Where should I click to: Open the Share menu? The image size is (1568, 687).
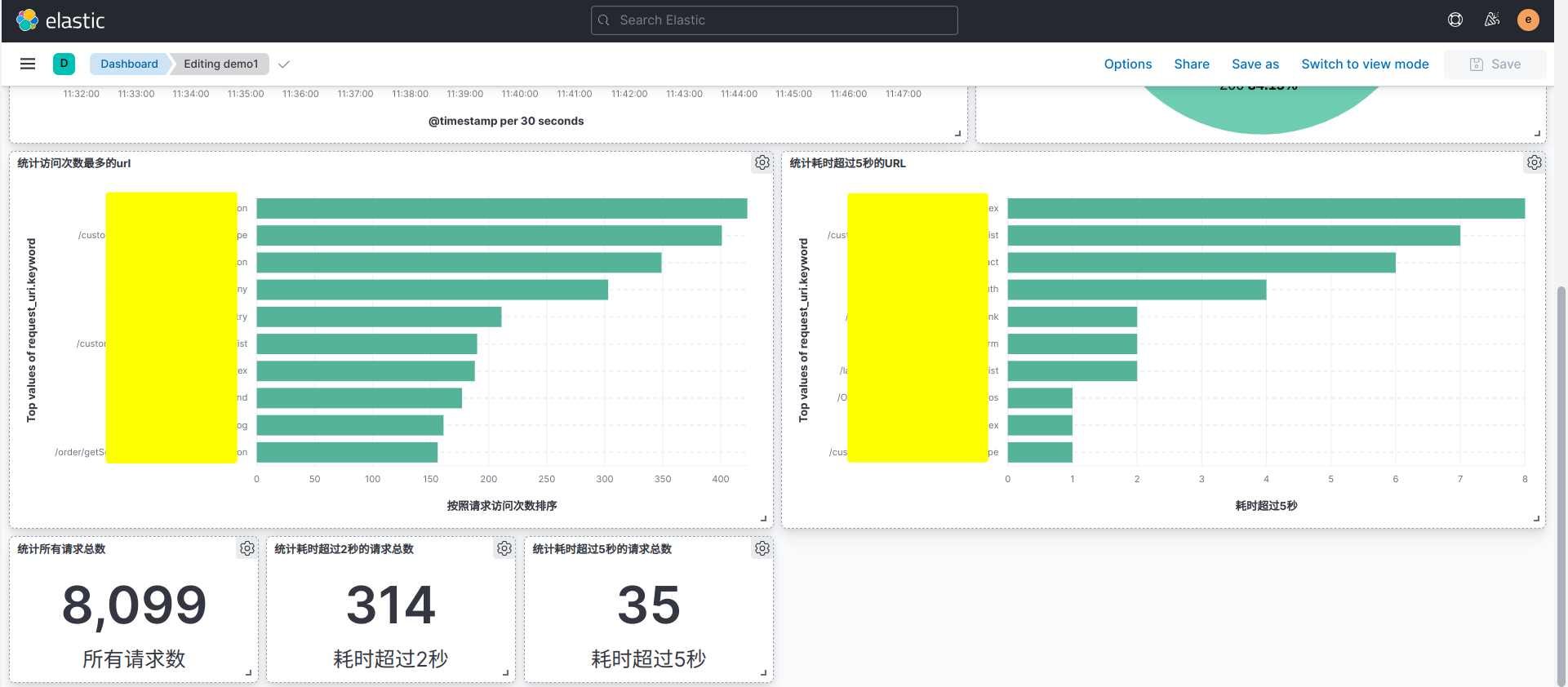1192,64
